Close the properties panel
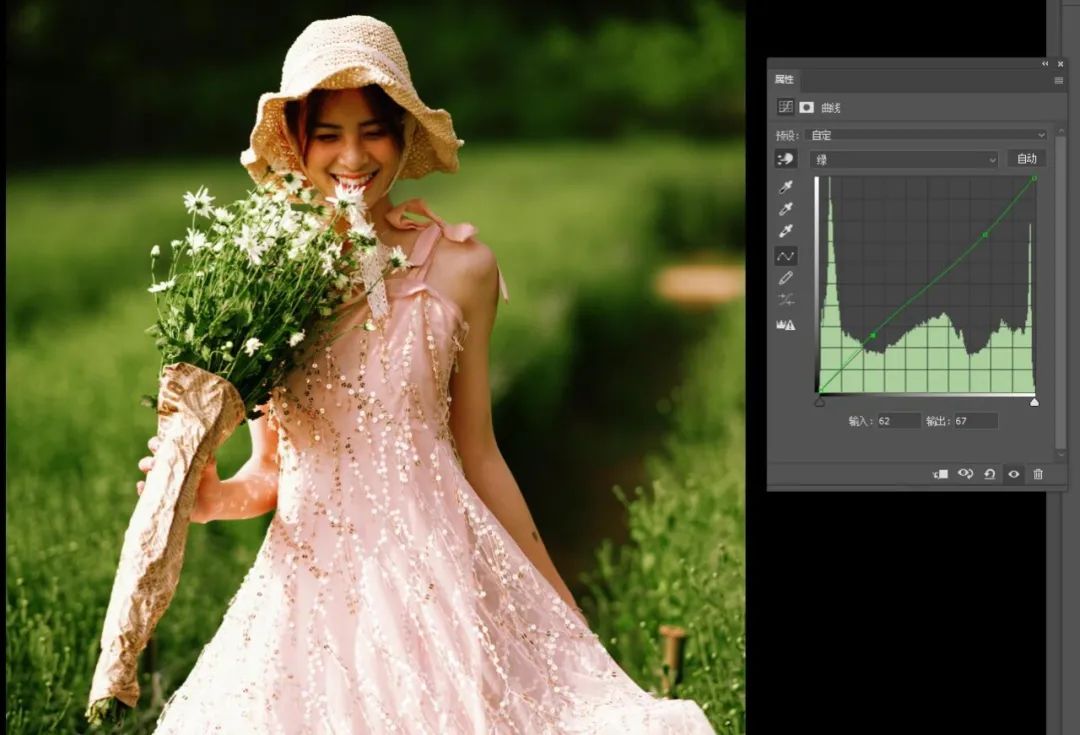The width and height of the screenshot is (1080, 735). 1060,63
